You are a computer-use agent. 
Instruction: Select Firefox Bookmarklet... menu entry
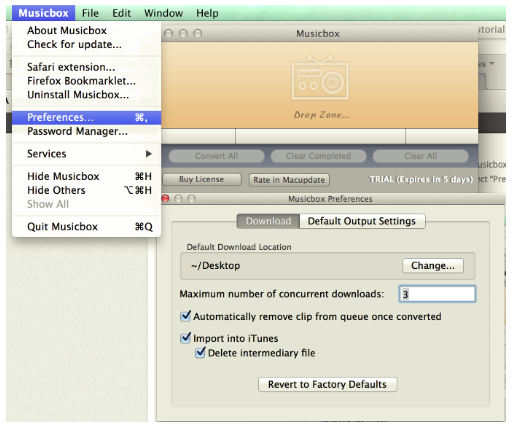87,81
